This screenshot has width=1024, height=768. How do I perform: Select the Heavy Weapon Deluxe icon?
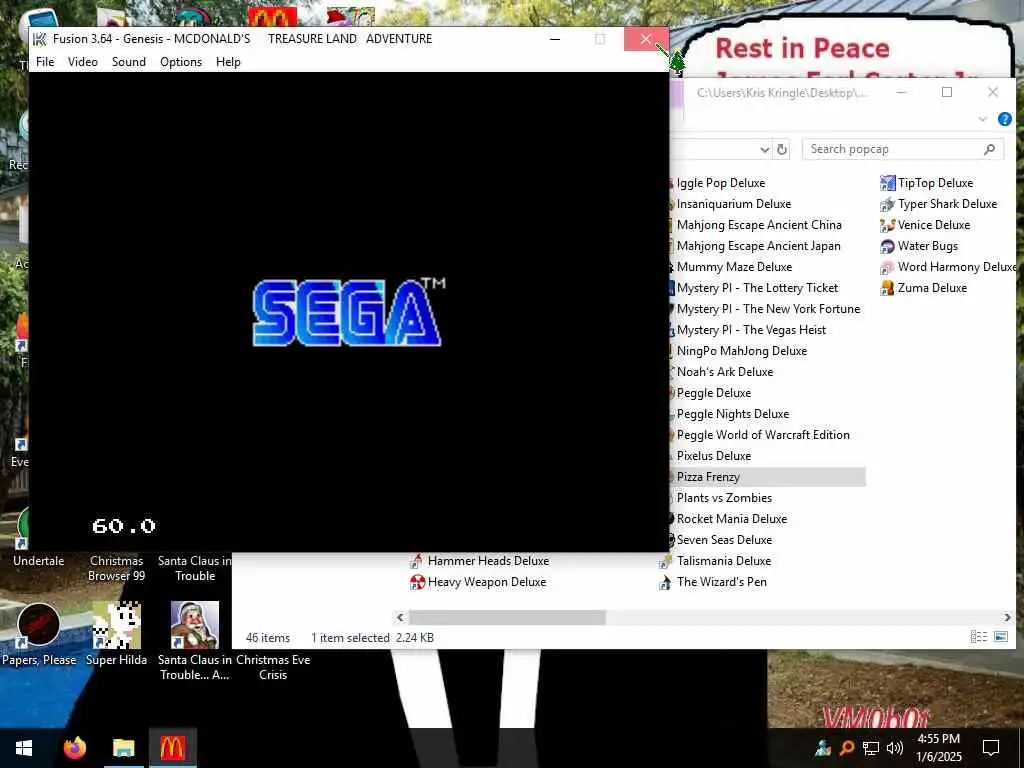pos(417,582)
